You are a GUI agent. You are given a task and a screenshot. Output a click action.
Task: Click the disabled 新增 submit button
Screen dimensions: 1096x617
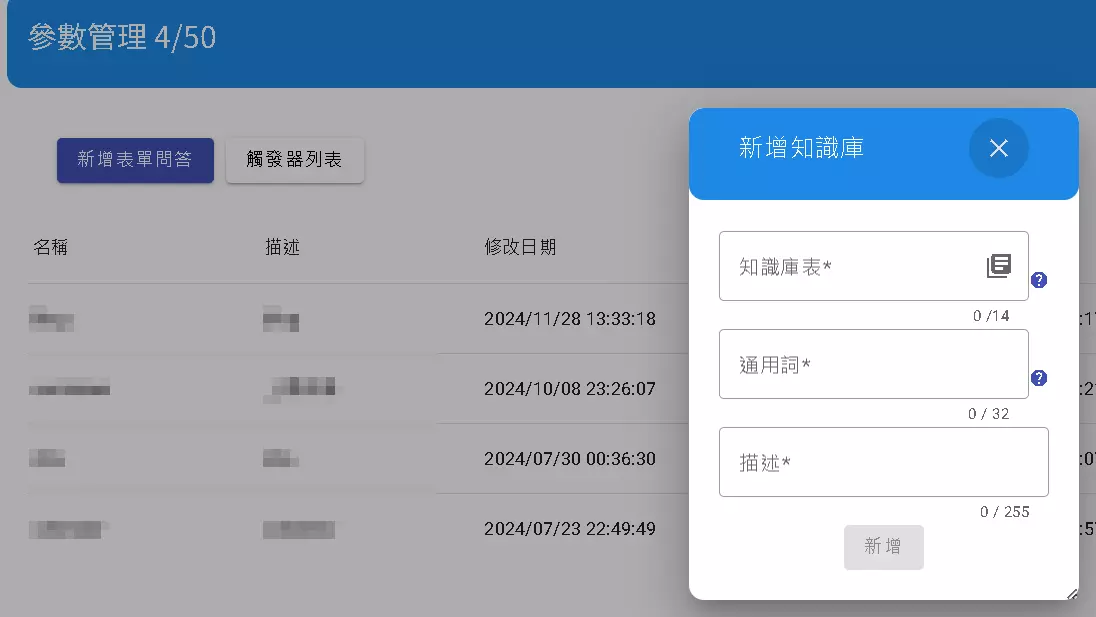(883, 547)
